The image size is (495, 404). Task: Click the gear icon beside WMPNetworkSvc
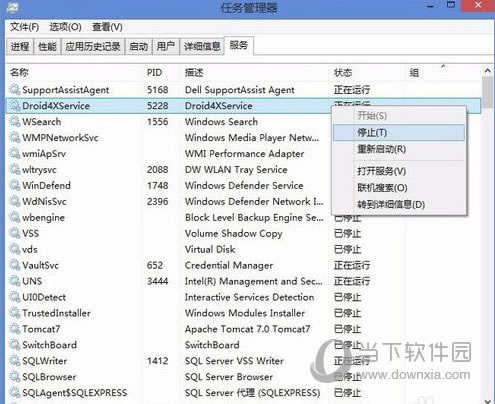click(14, 138)
